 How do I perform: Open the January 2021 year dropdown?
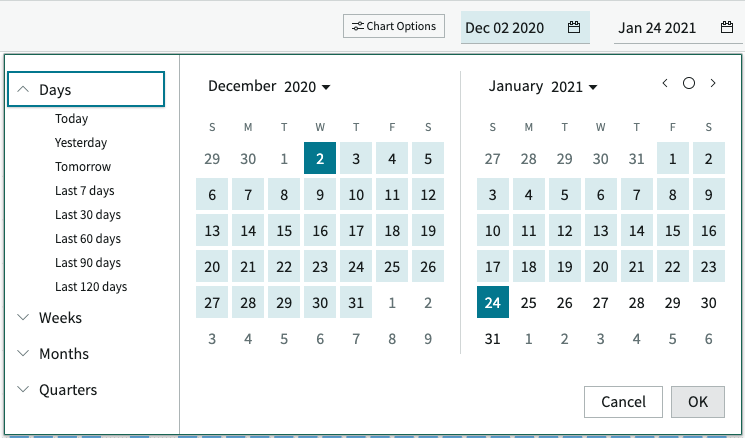[574, 87]
